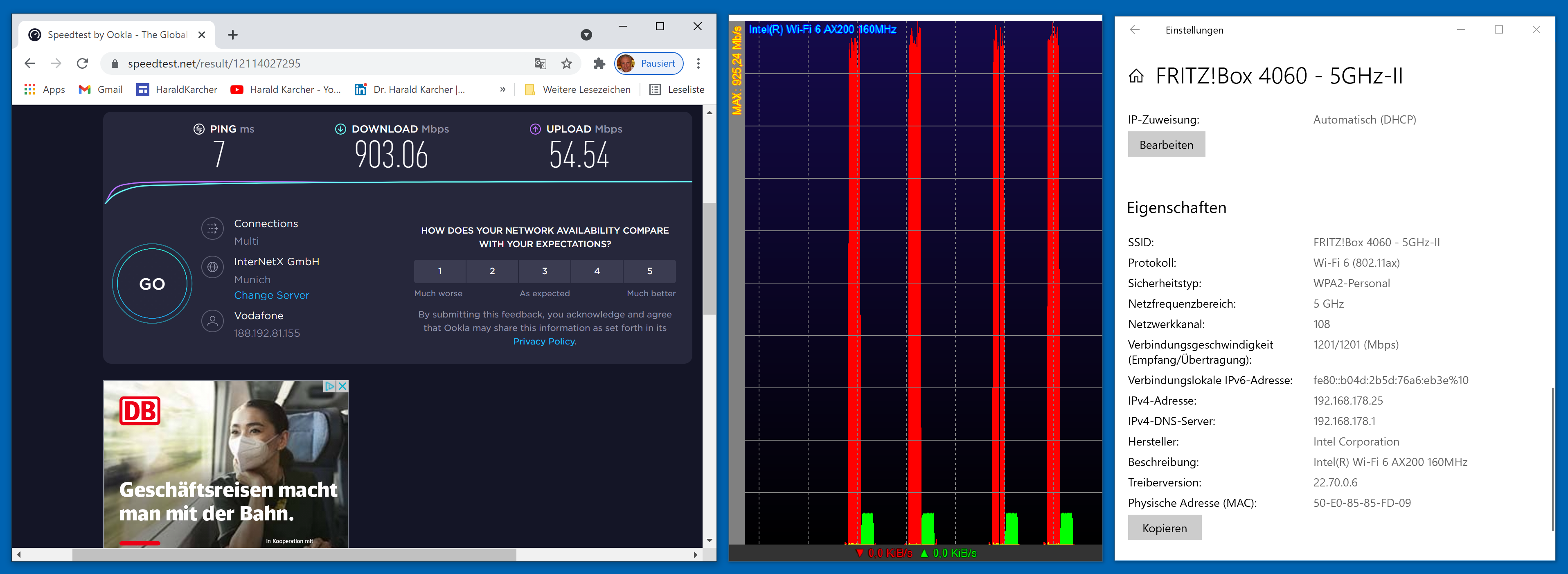Image resolution: width=1568 pixels, height=574 pixels.
Task: Click the translate page icon
Action: click(540, 63)
